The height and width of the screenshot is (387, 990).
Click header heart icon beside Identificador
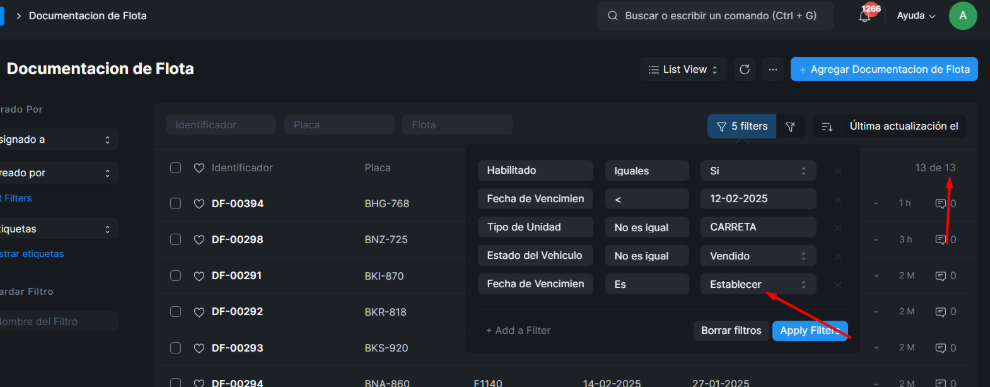click(x=199, y=168)
